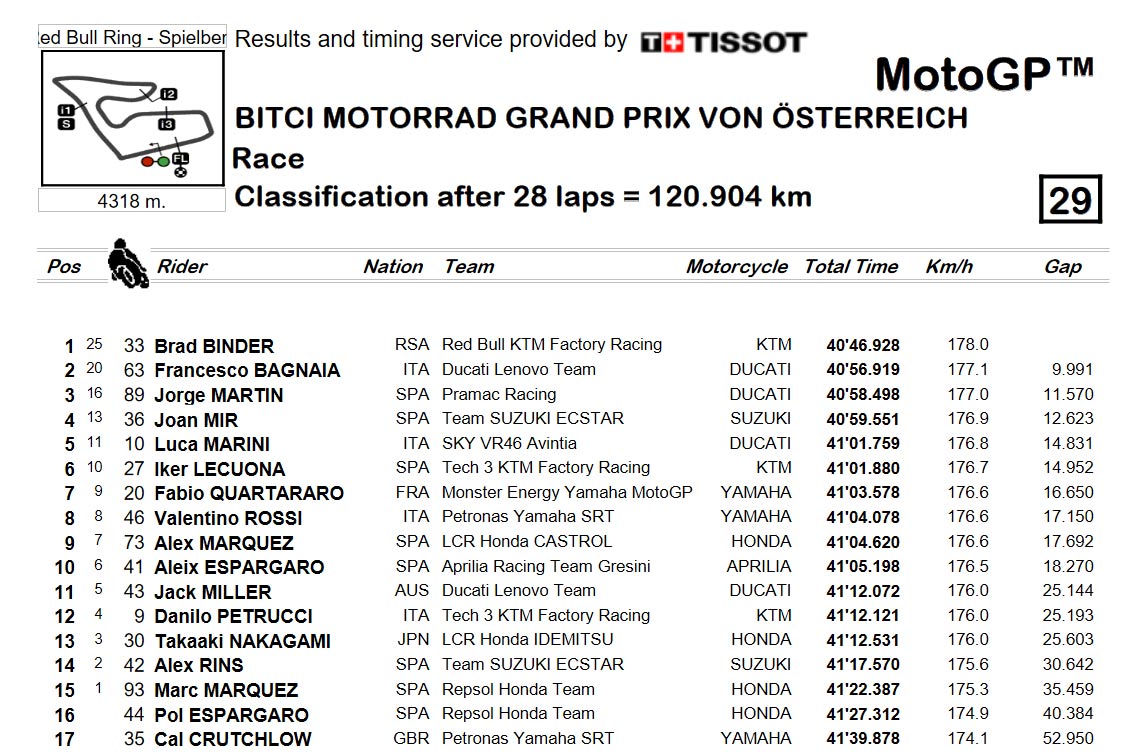This screenshot has width=1128, height=756.
Task: Click the Rider column header
Action: click(x=182, y=267)
